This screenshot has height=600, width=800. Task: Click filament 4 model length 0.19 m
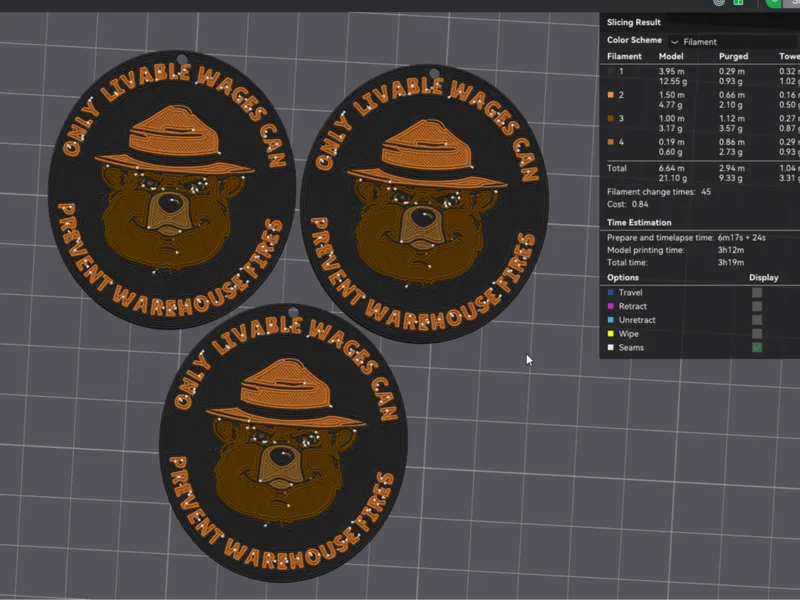tap(671, 142)
